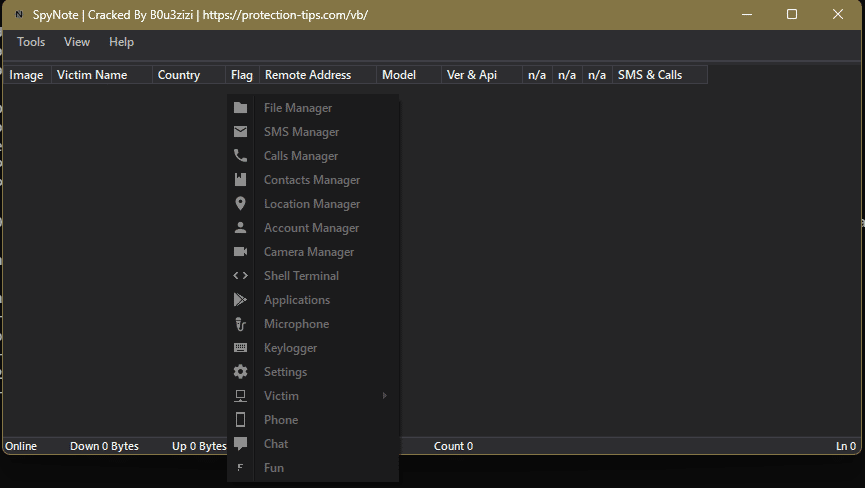Click the microphone icon in the context menu
The height and width of the screenshot is (488, 865).
(240, 324)
